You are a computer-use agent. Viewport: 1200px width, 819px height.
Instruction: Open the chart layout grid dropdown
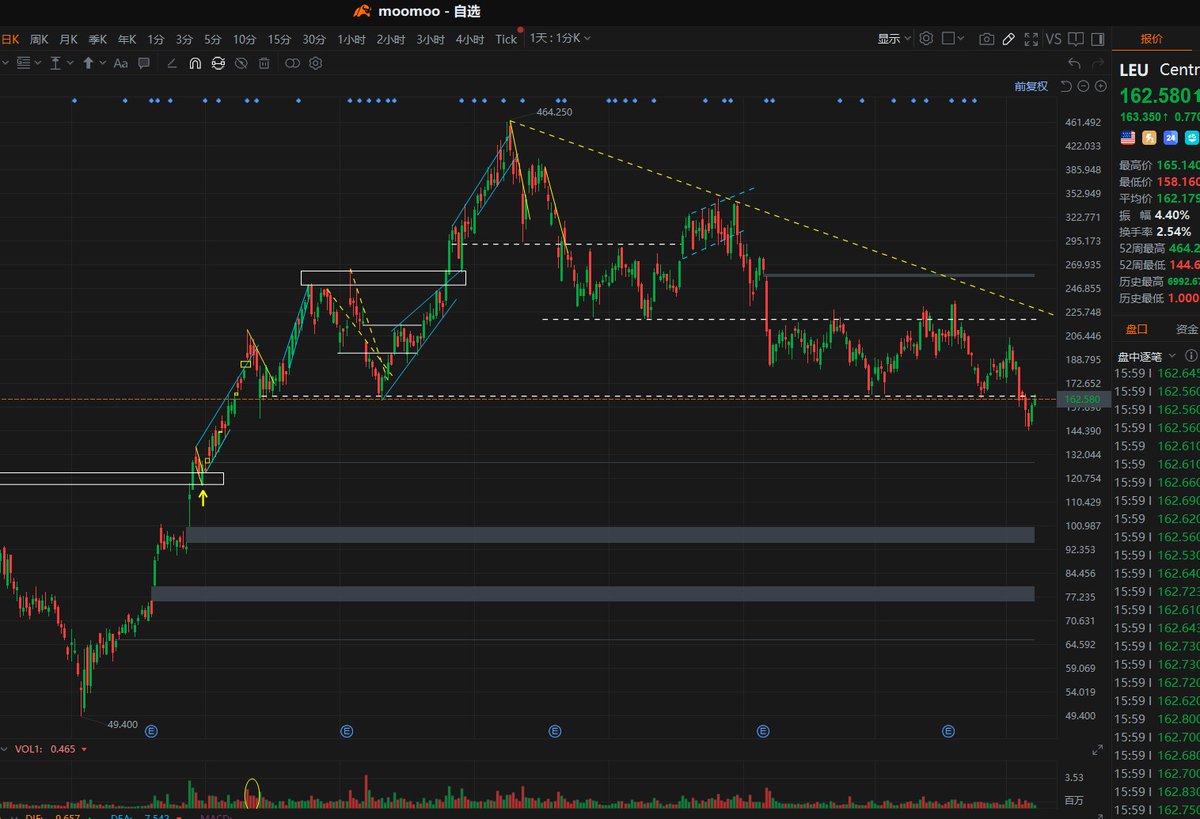point(953,38)
